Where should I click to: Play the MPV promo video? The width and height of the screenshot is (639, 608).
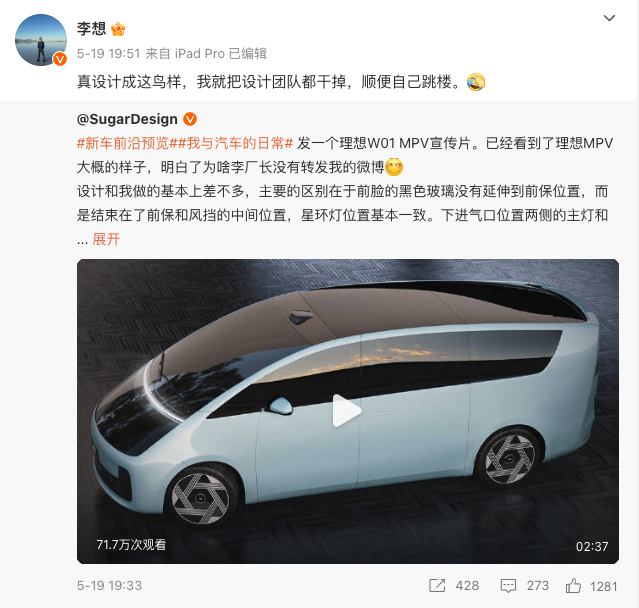(x=347, y=411)
